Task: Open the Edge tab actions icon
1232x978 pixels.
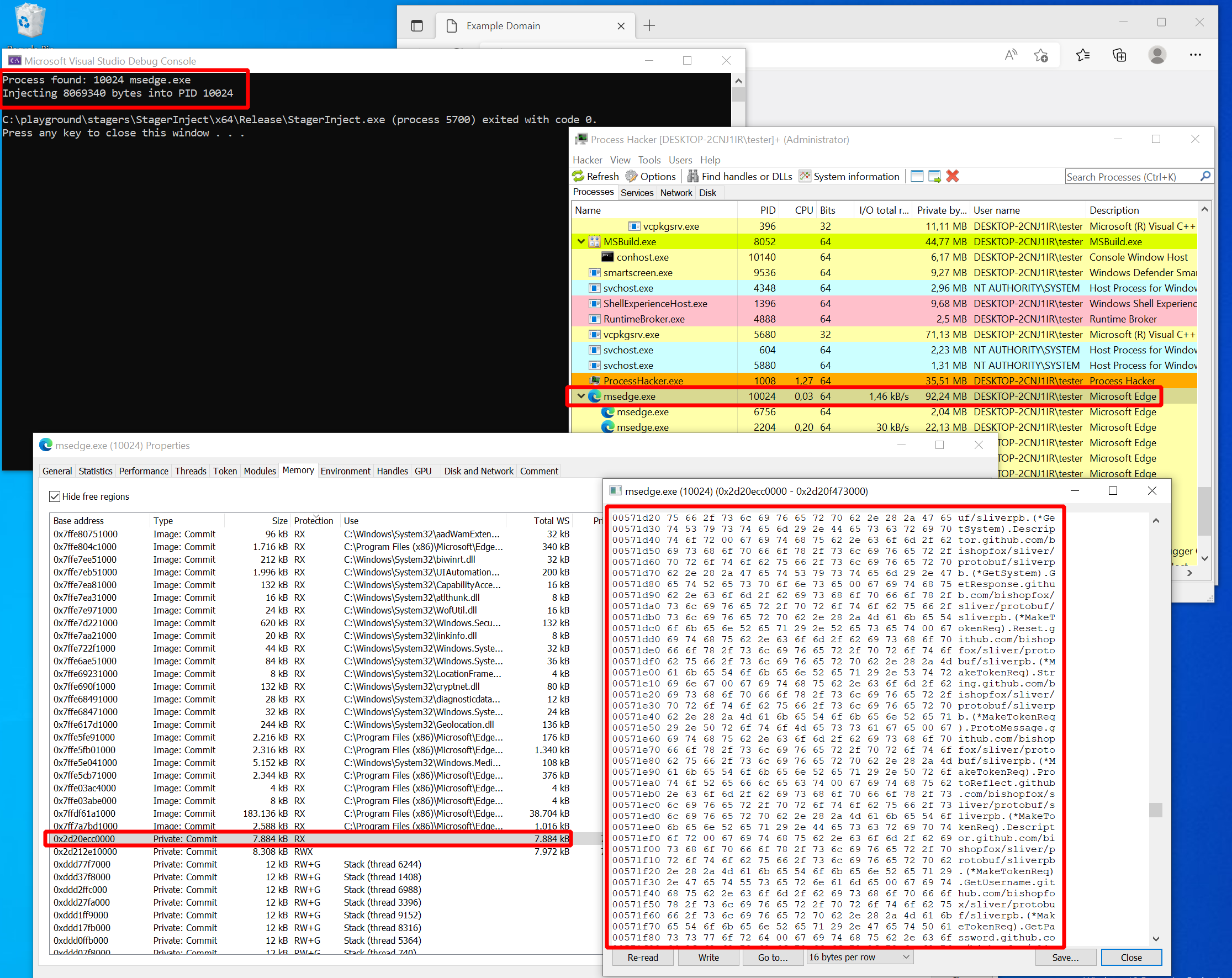Action: 416,26
